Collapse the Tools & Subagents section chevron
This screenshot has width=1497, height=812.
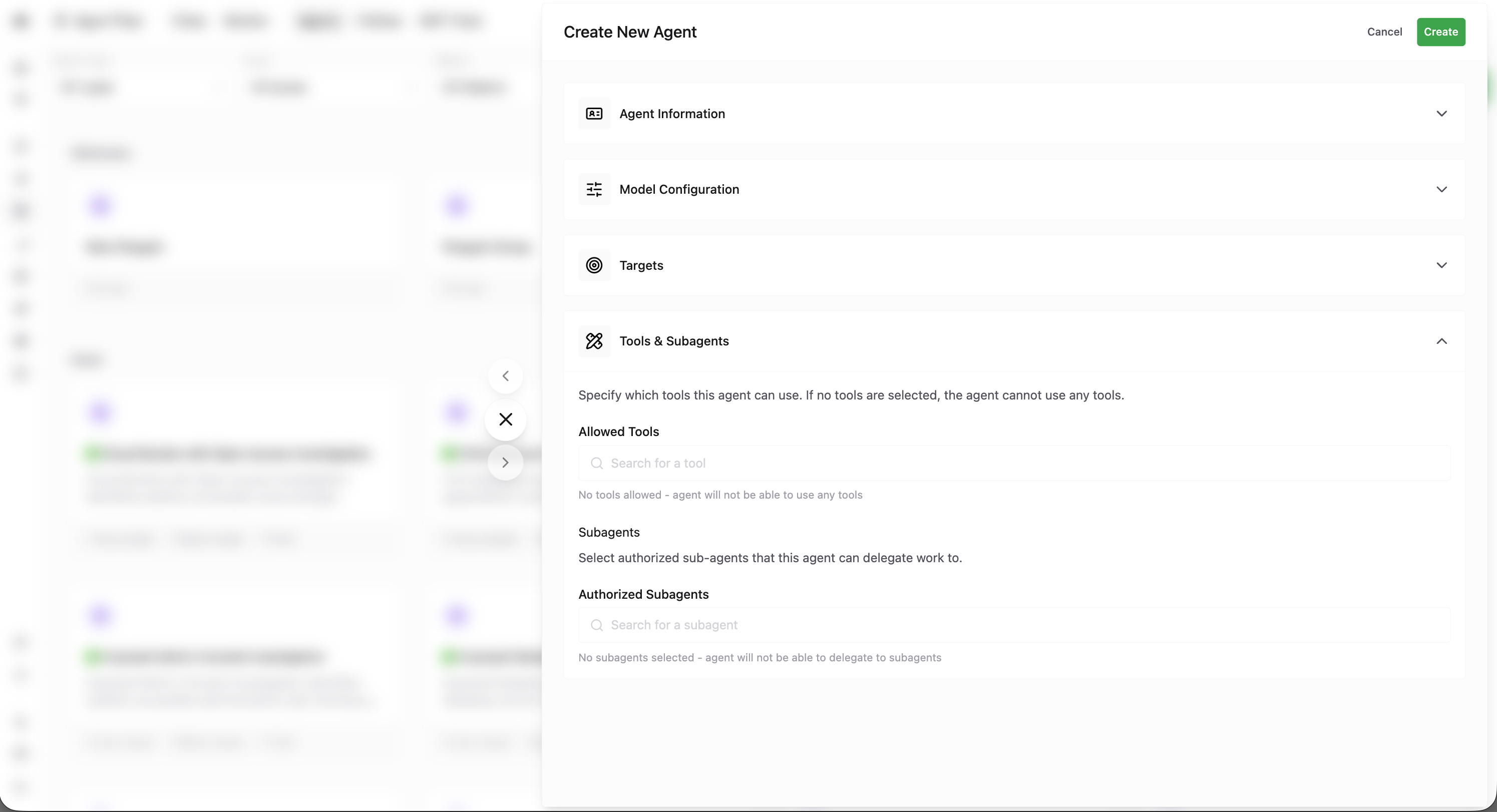coord(1441,341)
